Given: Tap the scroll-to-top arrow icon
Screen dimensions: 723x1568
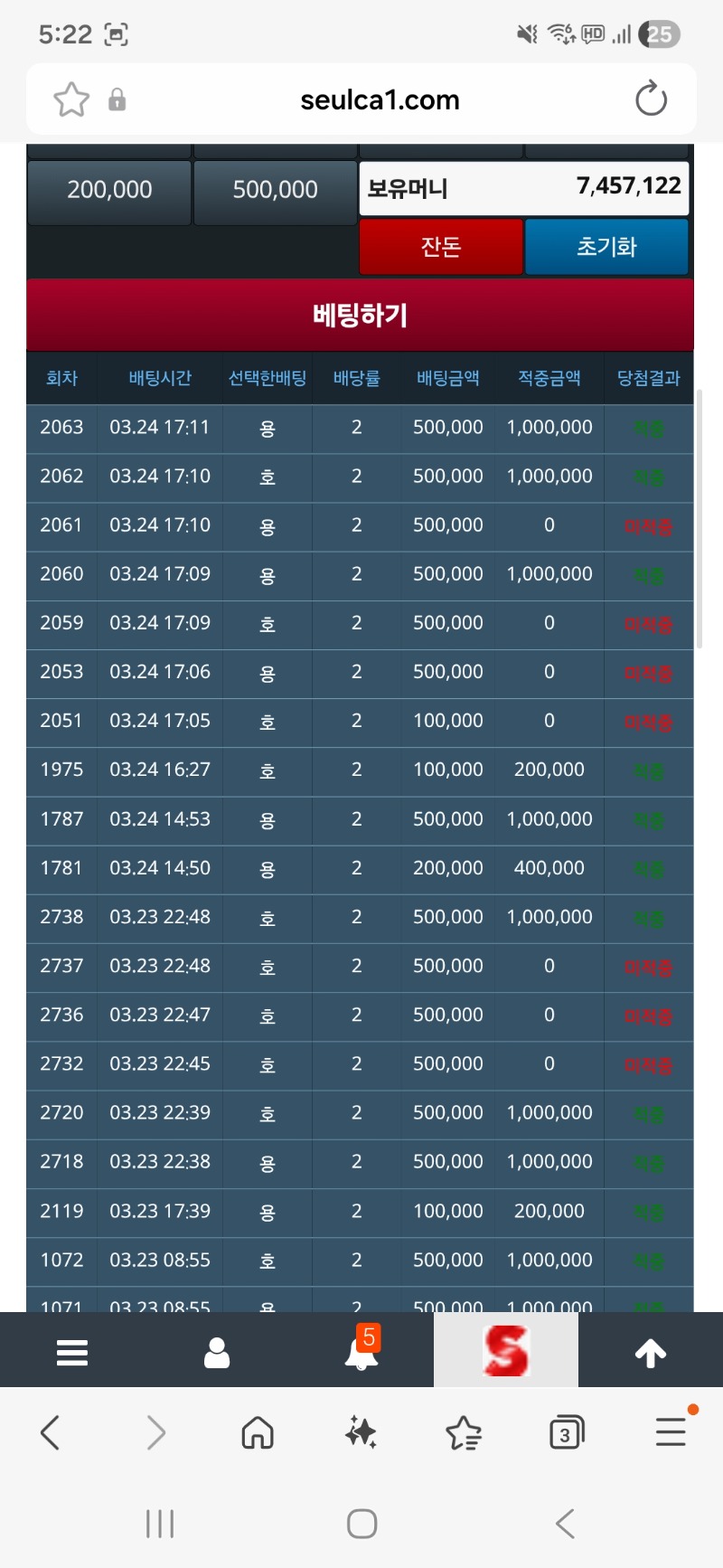Looking at the screenshot, I should tap(651, 1353).
